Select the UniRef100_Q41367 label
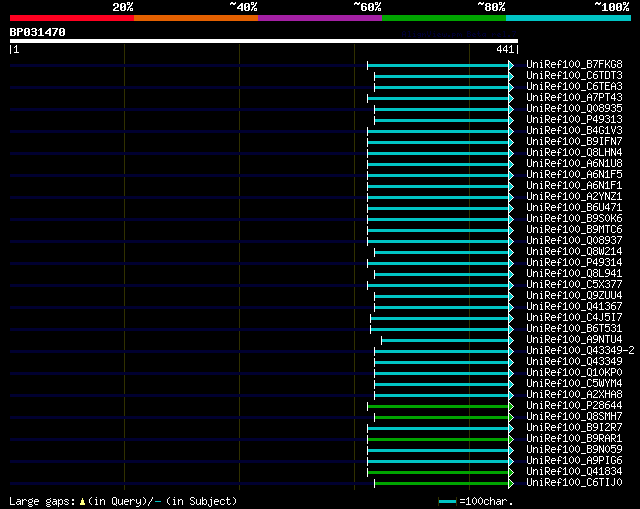640x509 pixels. point(574,307)
